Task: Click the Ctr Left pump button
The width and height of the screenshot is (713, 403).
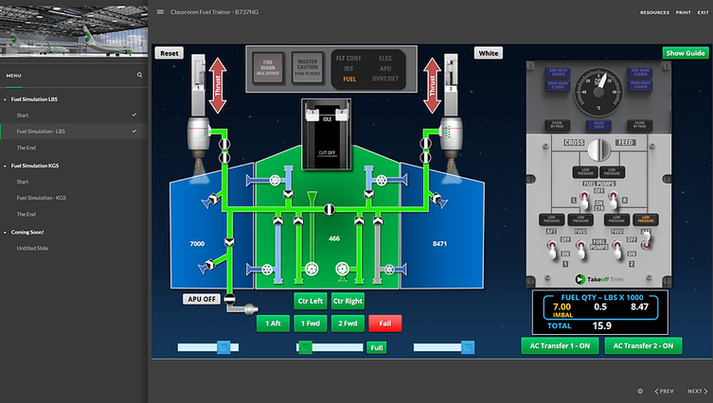Action: 310,301
